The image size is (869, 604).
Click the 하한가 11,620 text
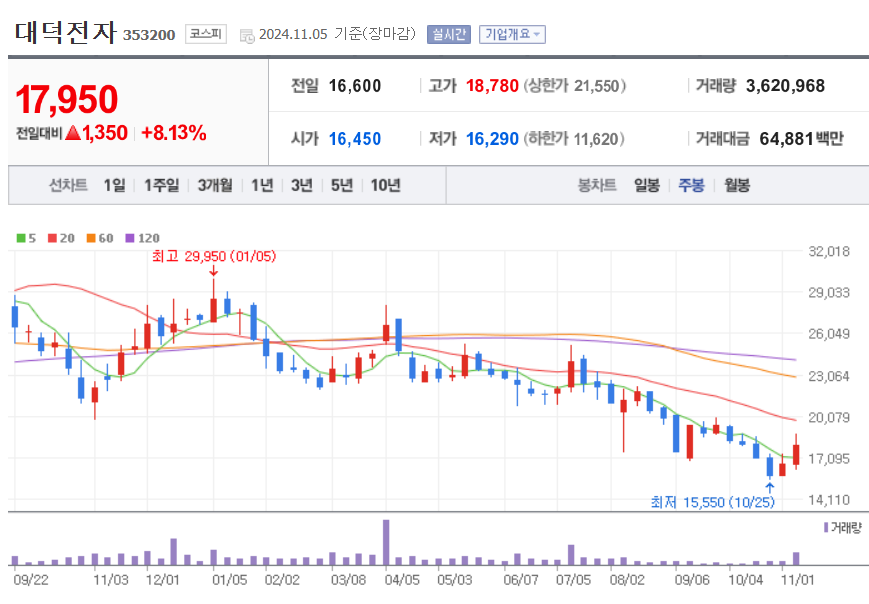coord(574,139)
